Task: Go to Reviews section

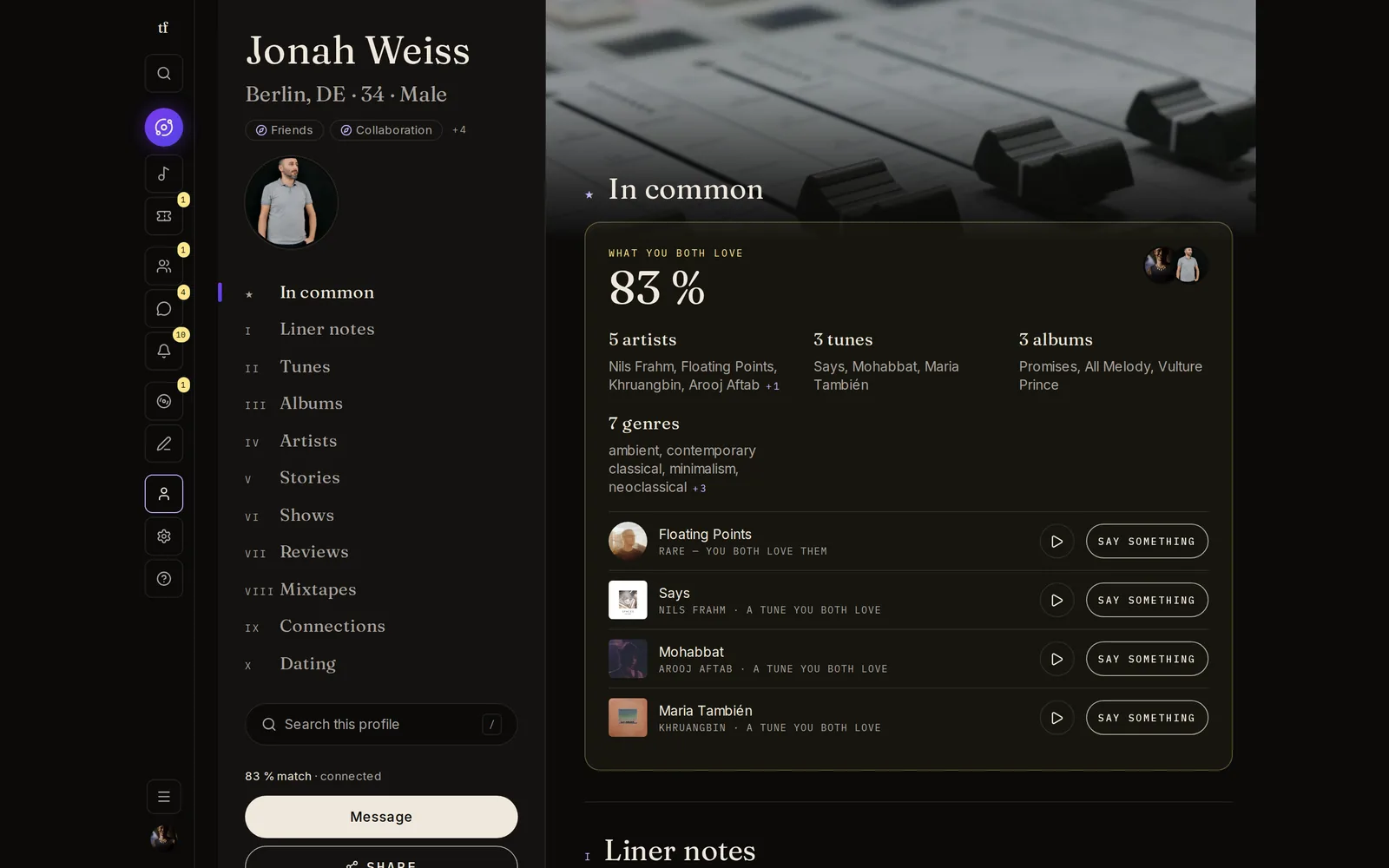Action: (x=313, y=552)
